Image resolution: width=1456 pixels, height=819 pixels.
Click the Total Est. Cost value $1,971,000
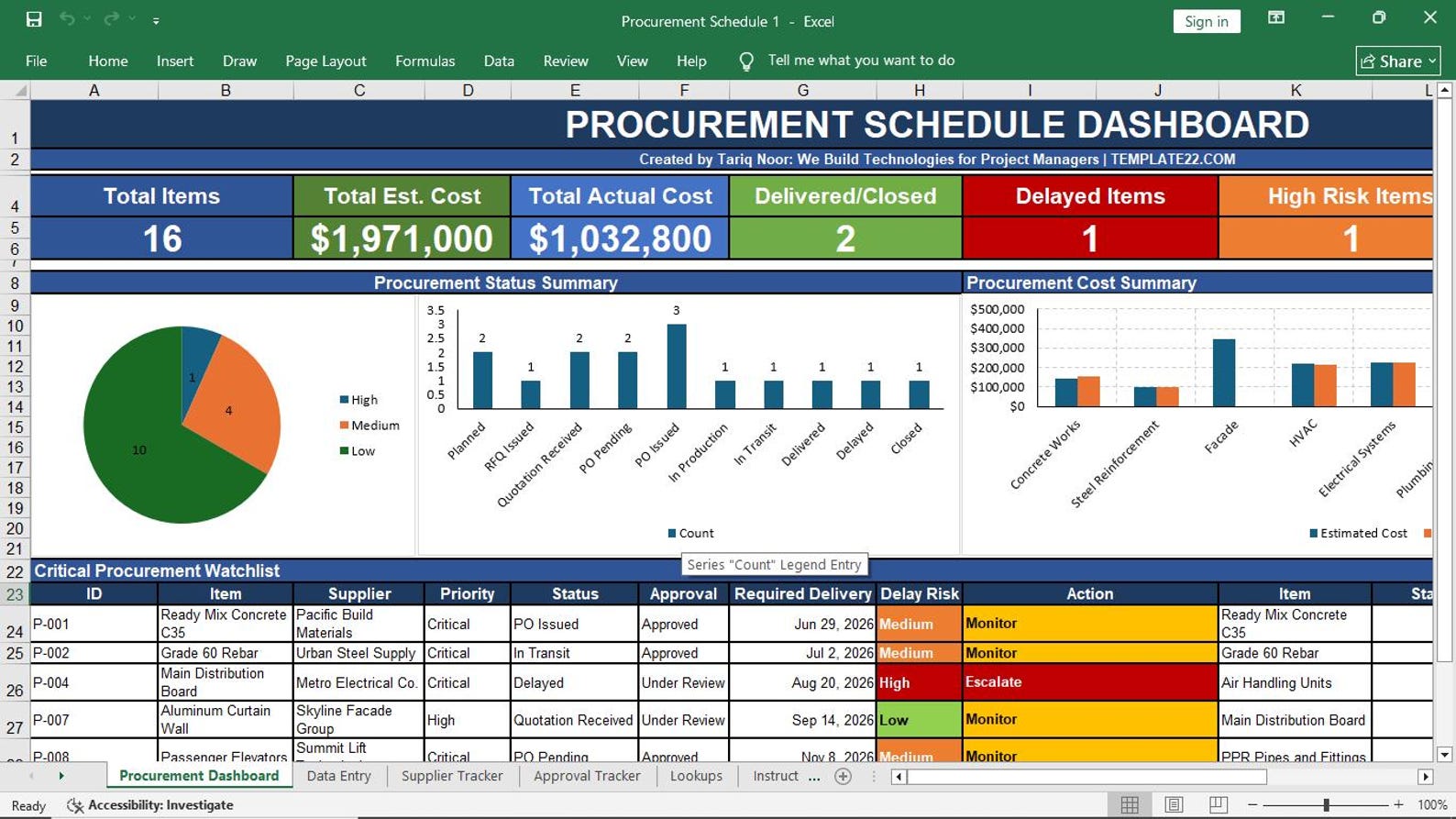(402, 238)
